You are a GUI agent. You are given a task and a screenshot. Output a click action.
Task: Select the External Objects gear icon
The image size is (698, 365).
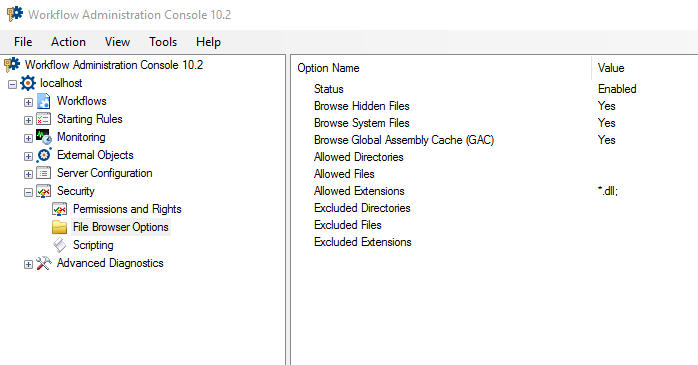[44, 155]
